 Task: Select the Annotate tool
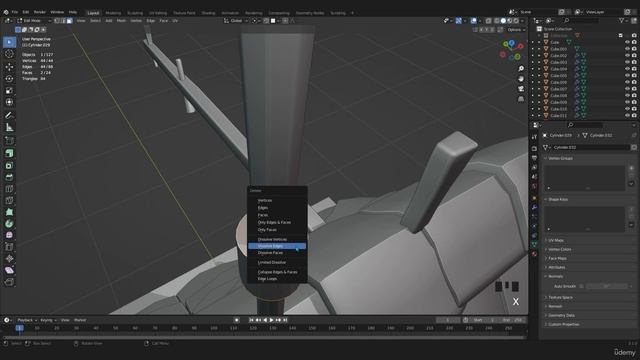[9, 116]
